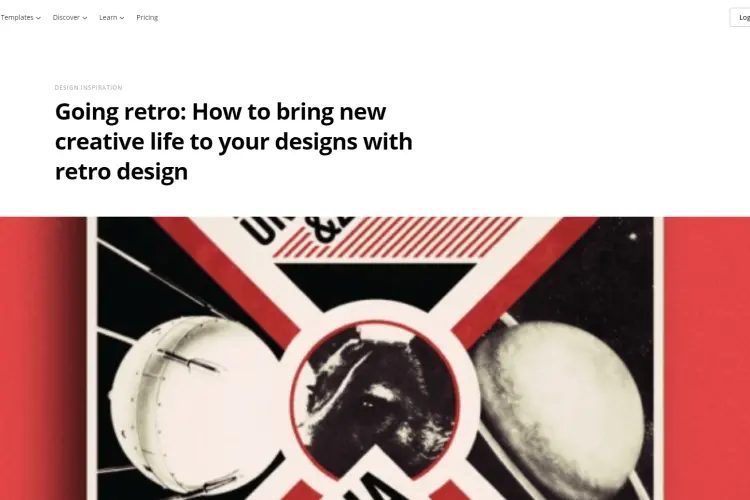Open the Design Inspiration category link
Screen dimensions: 750x500
click(88, 88)
